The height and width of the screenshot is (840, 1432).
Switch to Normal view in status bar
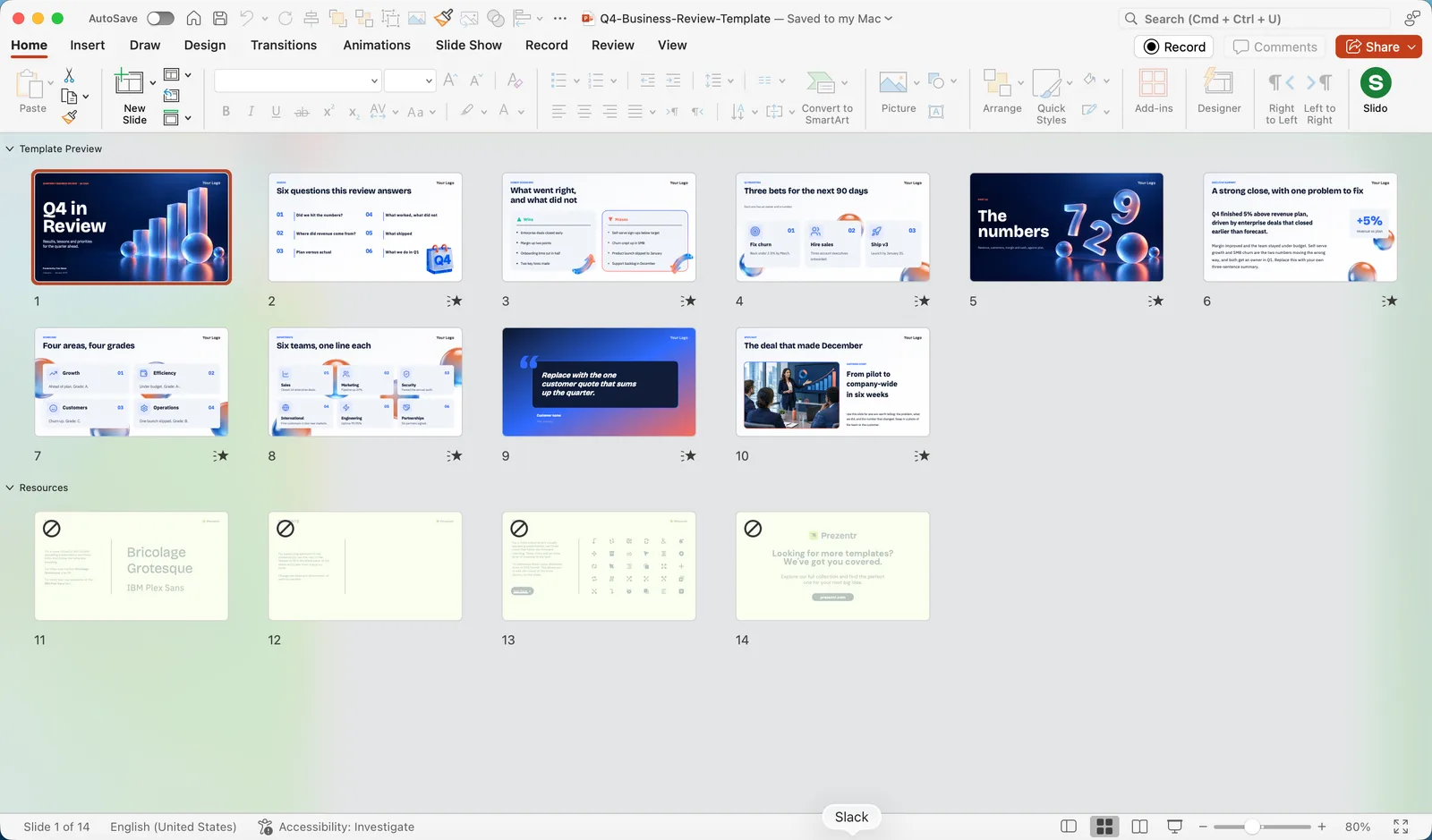pos(1069,827)
